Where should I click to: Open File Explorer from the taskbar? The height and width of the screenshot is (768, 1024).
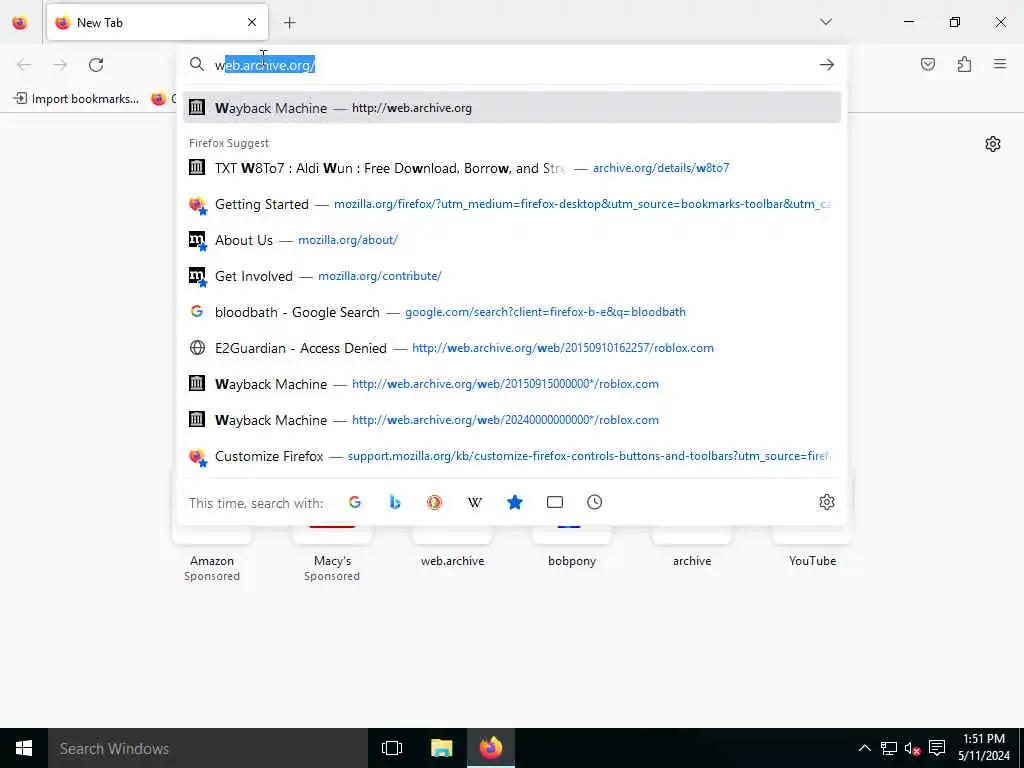point(441,748)
